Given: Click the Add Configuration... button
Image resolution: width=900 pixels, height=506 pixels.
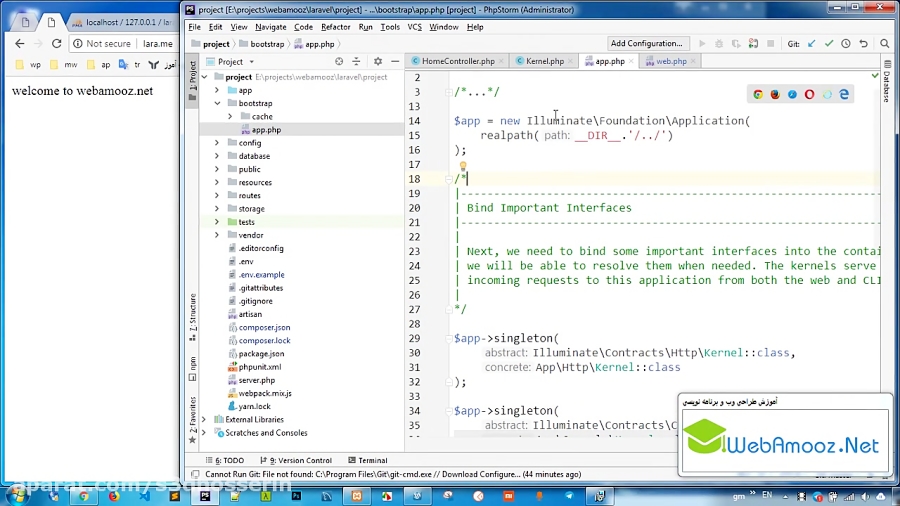Looking at the screenshot, I should pyautogui.click(x=646, y=44).
